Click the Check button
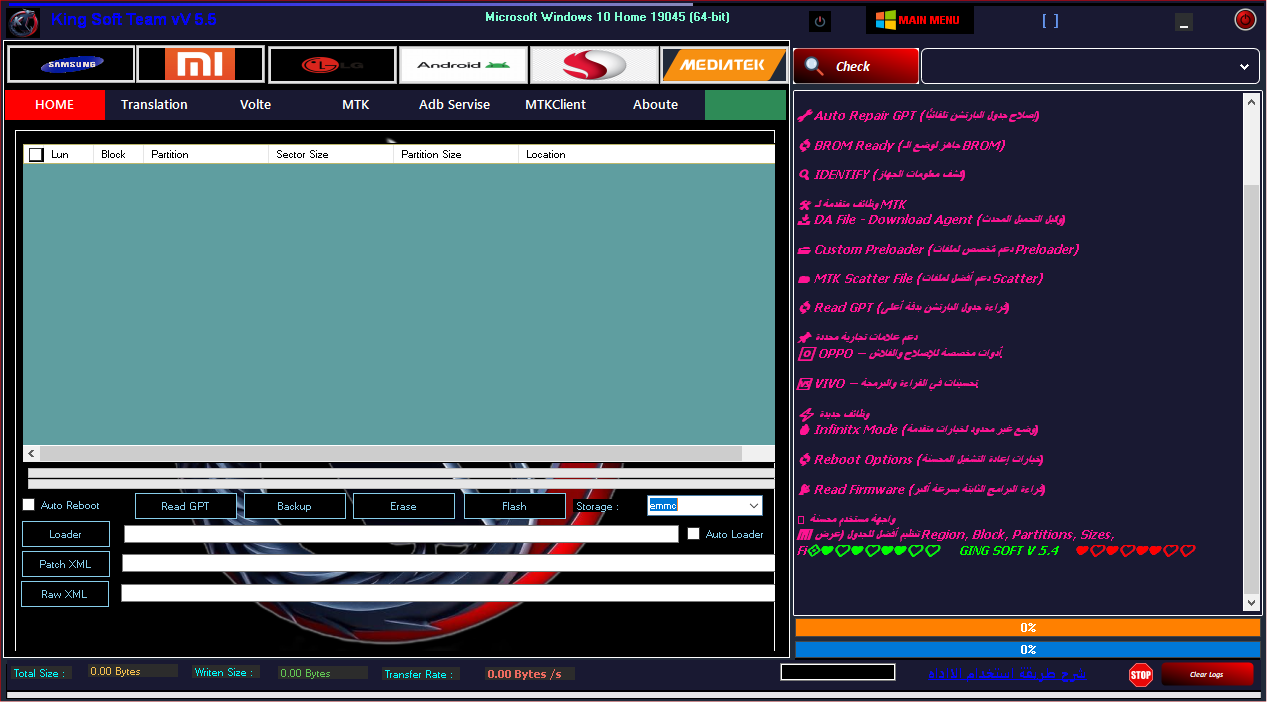Screen dimensions: 1267x702 [856, 66]
